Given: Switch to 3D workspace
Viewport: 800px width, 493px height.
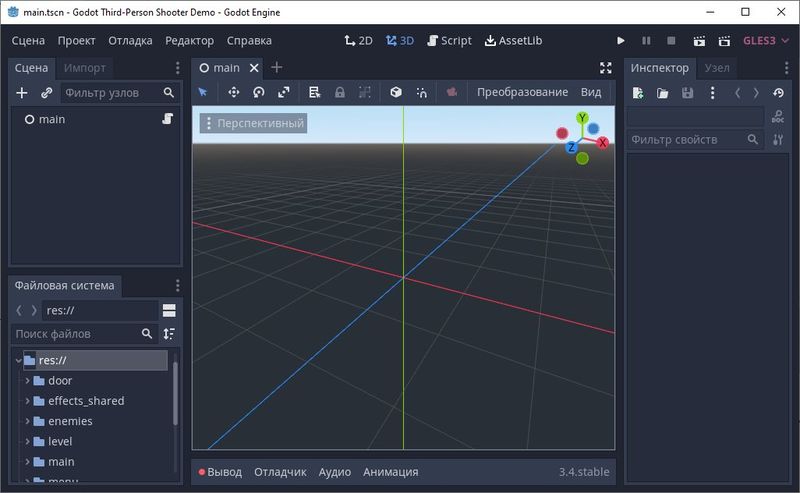Looking at the screenshot, I should [400, 40].
